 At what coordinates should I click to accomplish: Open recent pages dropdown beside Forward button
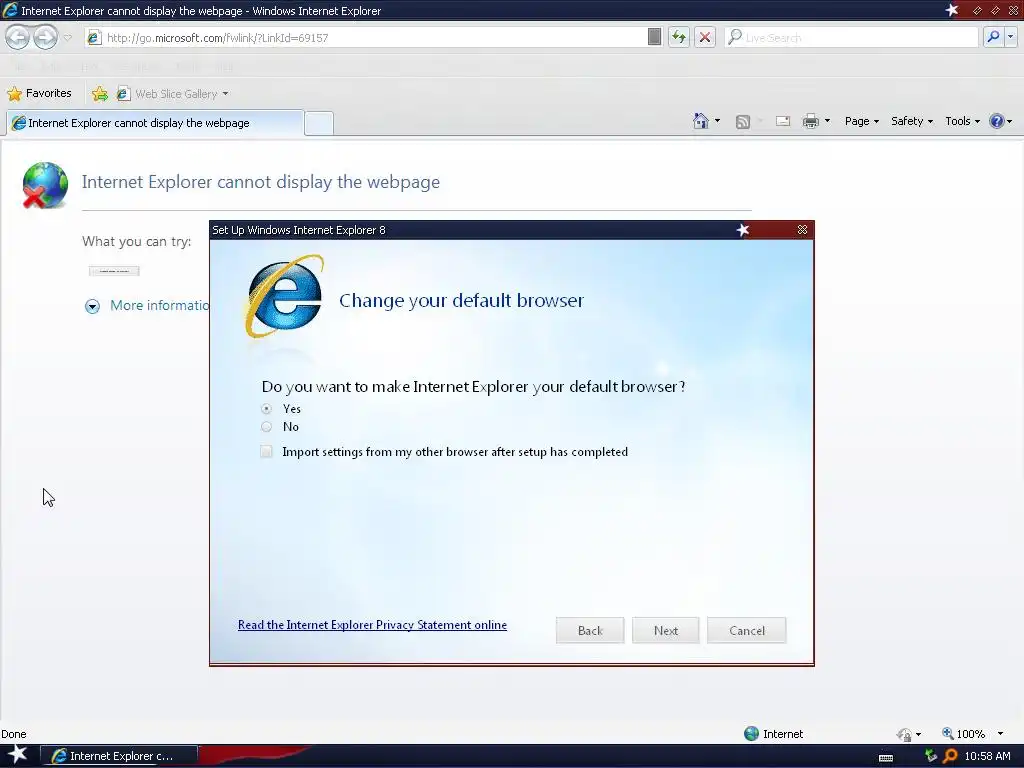point(67,37)
